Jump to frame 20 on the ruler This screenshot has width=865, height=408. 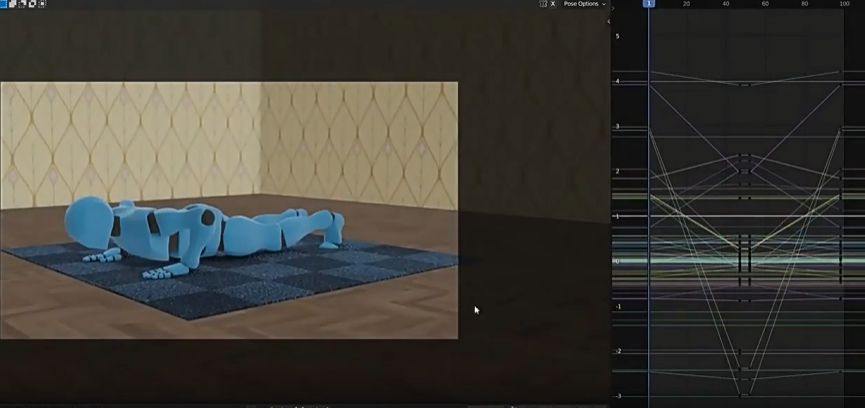coord(686,4)
